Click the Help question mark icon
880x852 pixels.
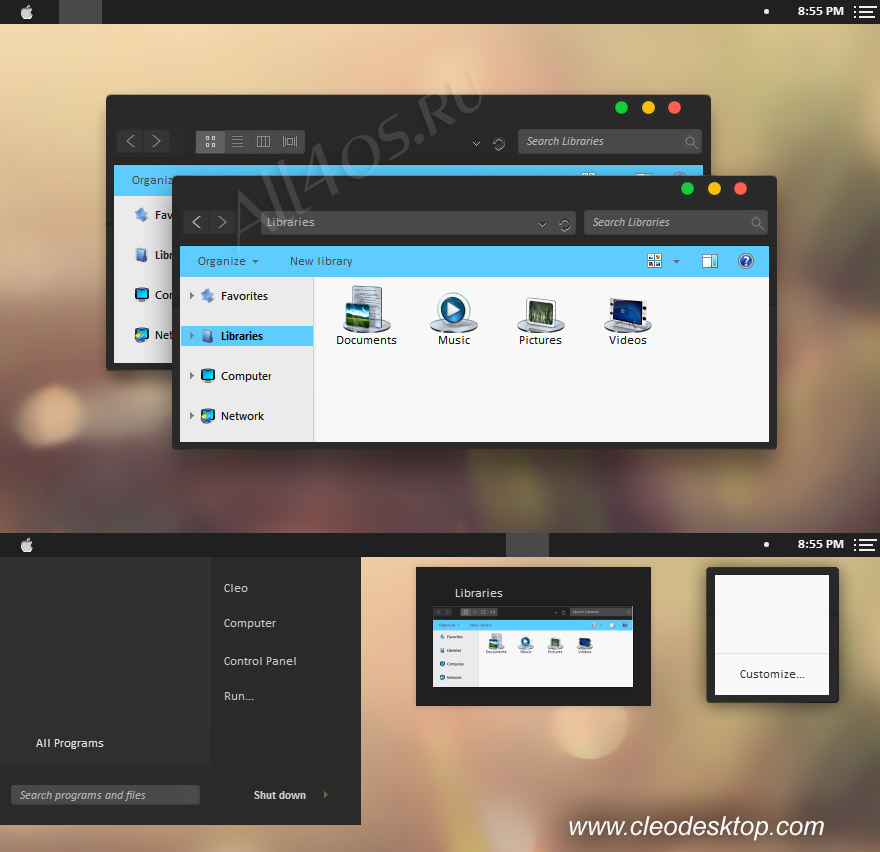point(745,261)
